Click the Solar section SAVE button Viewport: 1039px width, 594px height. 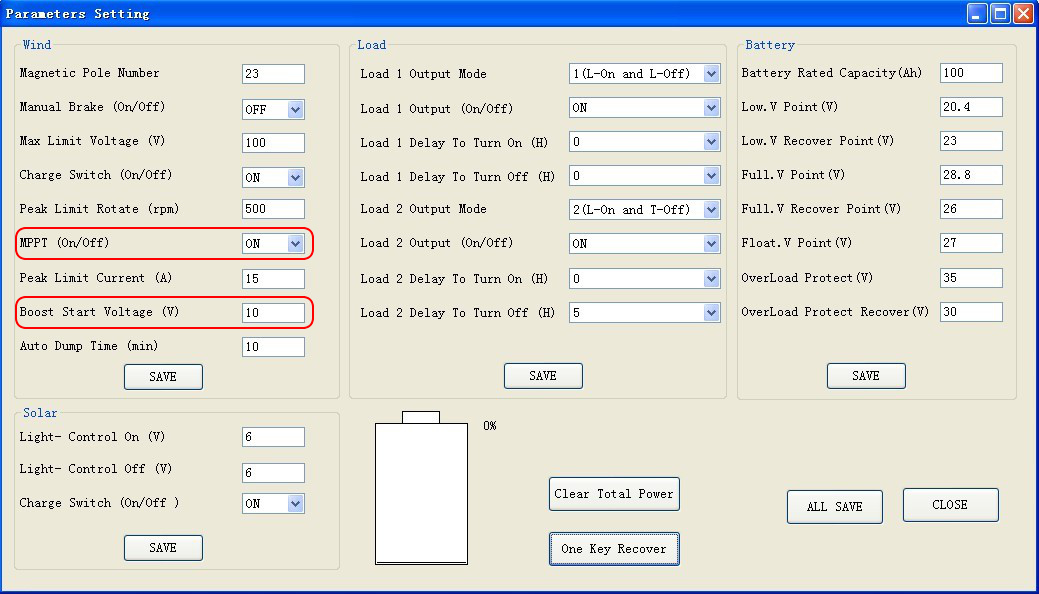tap(163, 548)
